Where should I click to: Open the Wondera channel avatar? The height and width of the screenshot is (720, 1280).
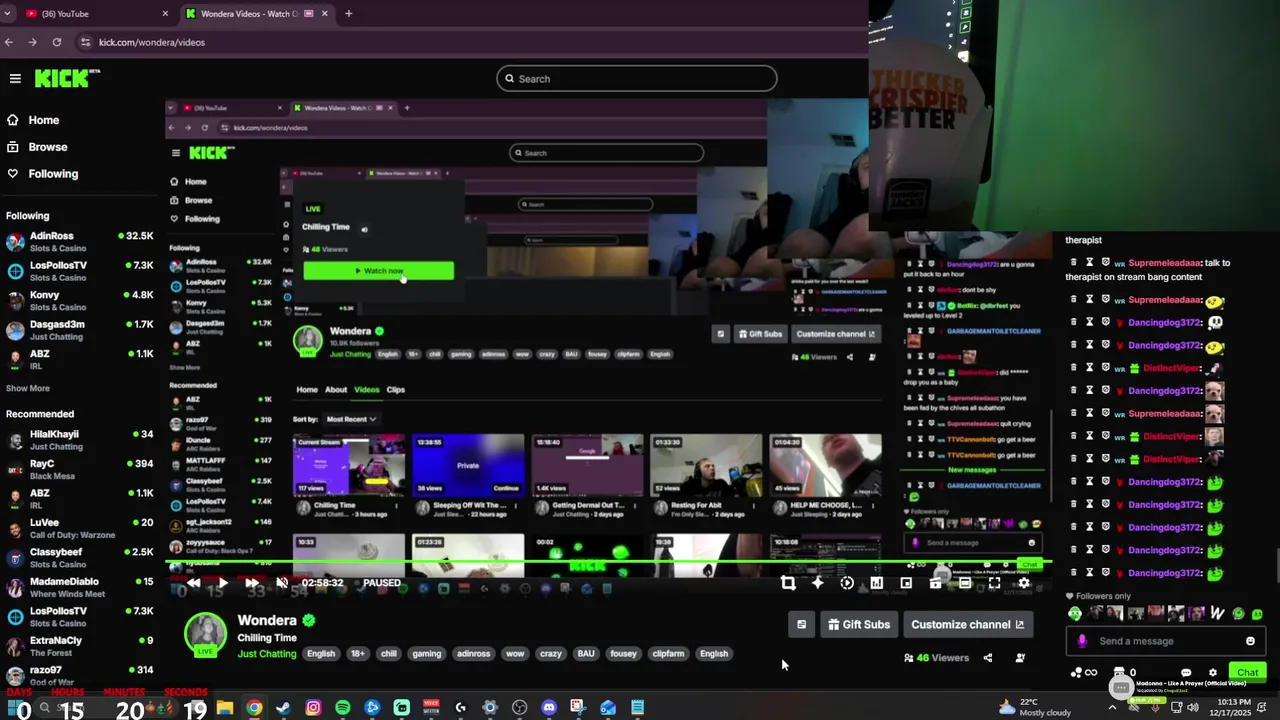coord(205,634)
